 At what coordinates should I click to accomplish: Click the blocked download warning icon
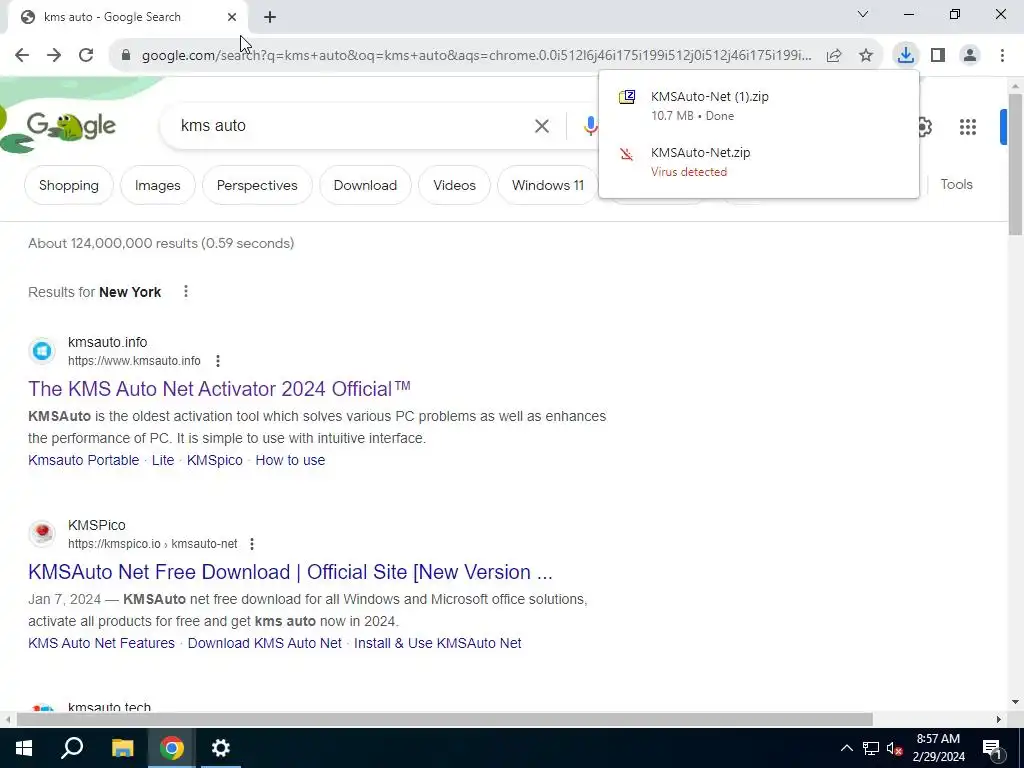pyautogui.click(x=626, y=154)
